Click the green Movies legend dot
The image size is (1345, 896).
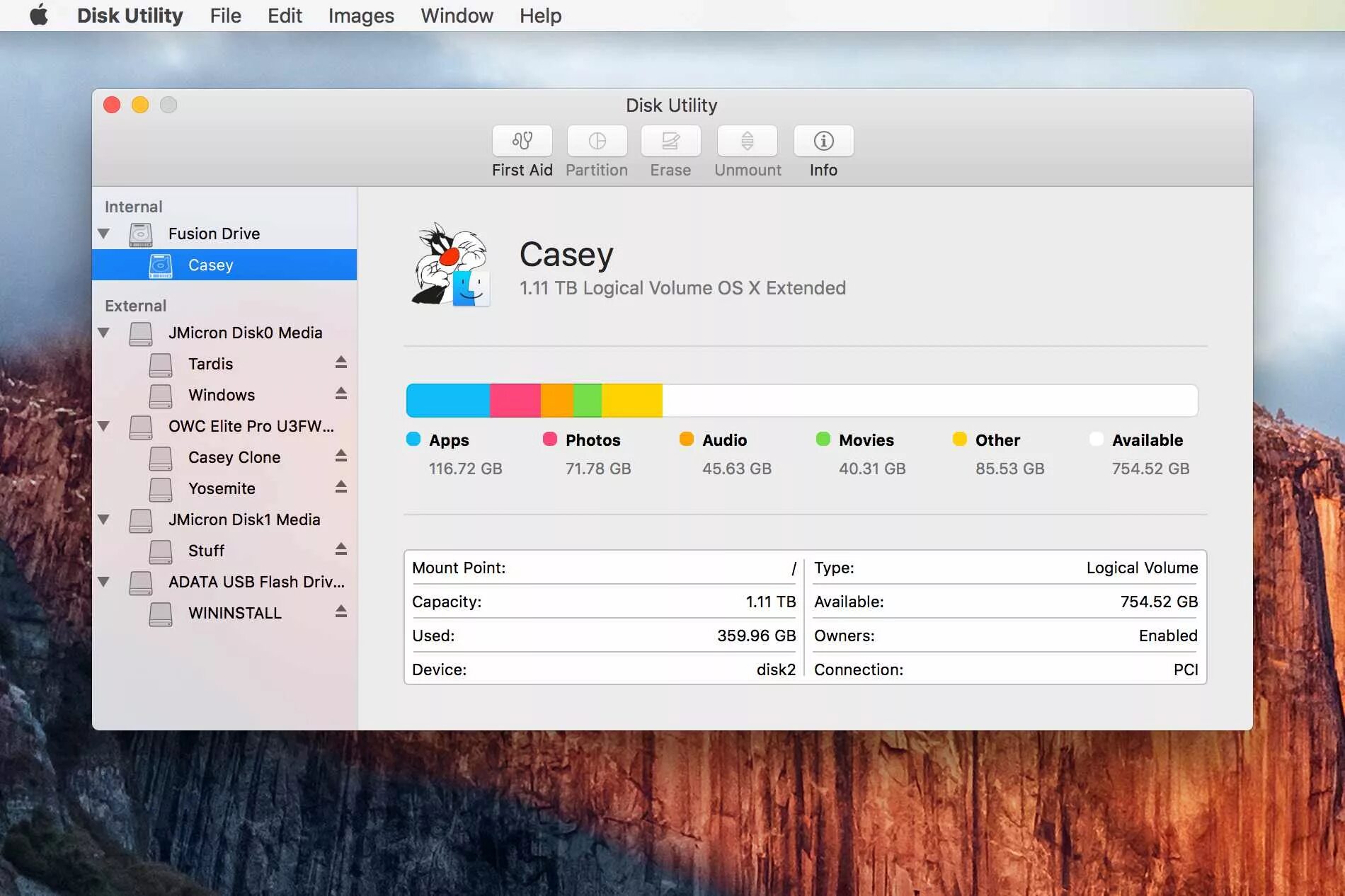click(x=823, y=439)
